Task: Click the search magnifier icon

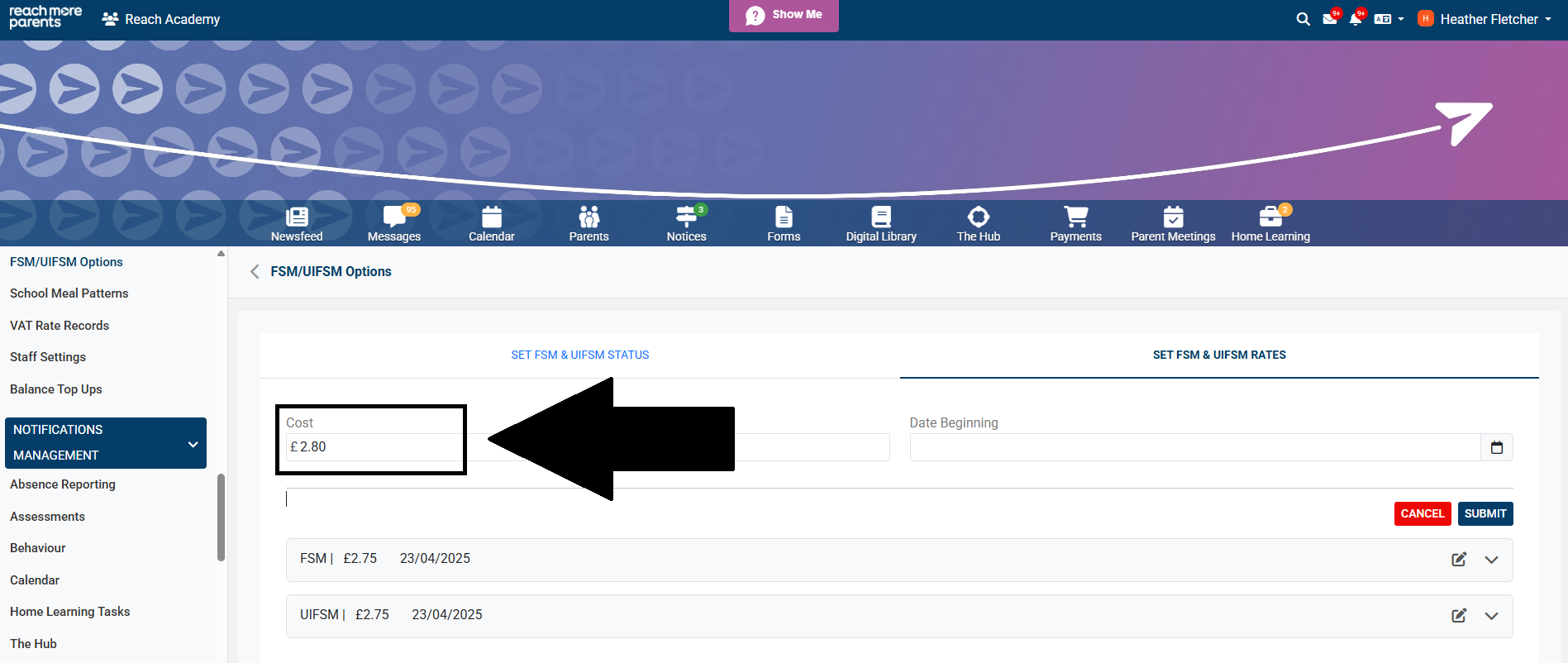Action: point(1303,19)
